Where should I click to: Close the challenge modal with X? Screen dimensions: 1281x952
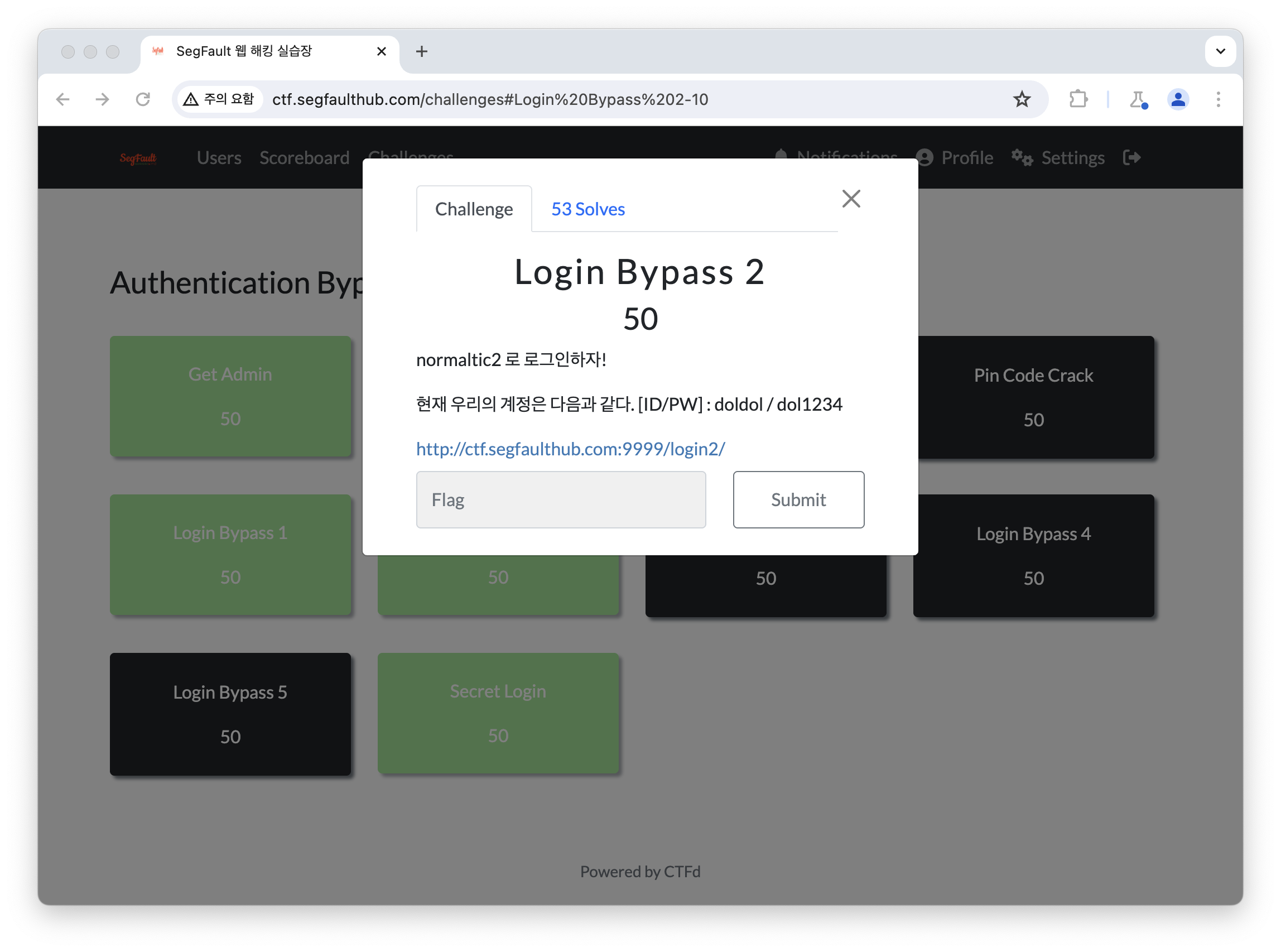pyautogui.click(x=850, y=199)
